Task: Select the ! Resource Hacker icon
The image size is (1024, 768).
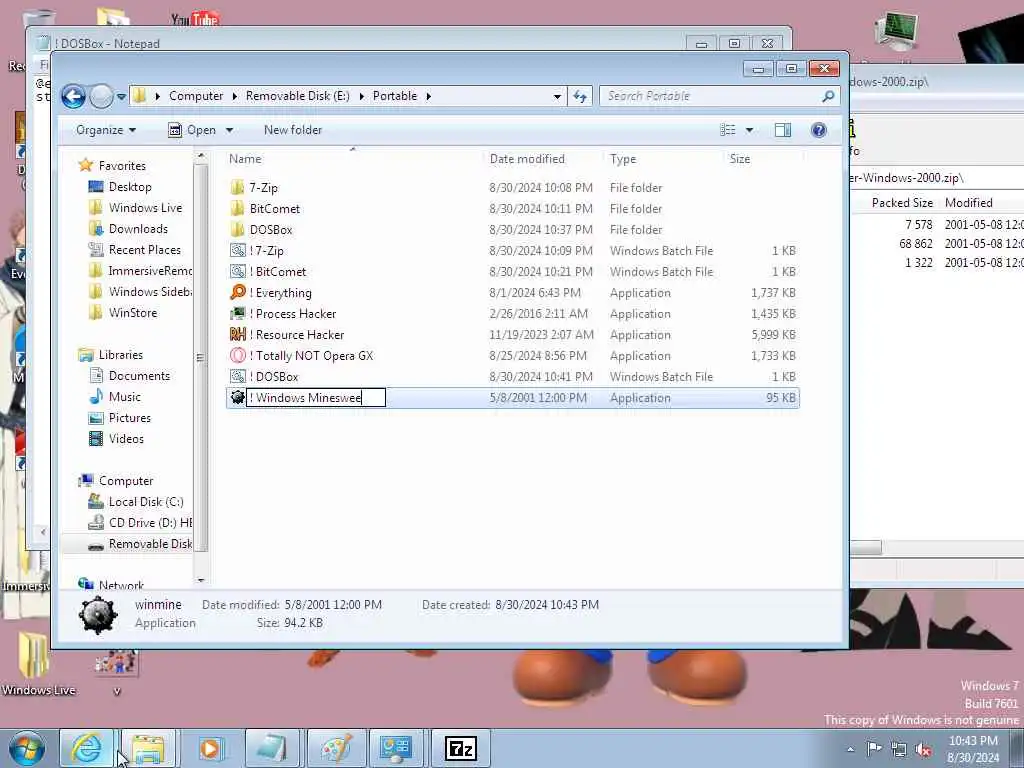Action: (238, 334)
